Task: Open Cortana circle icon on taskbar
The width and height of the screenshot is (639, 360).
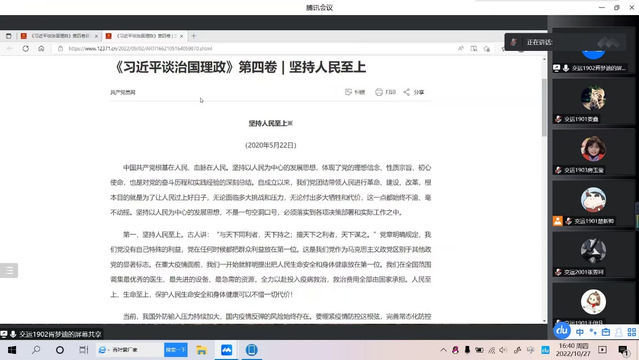Action: (60, 350)
